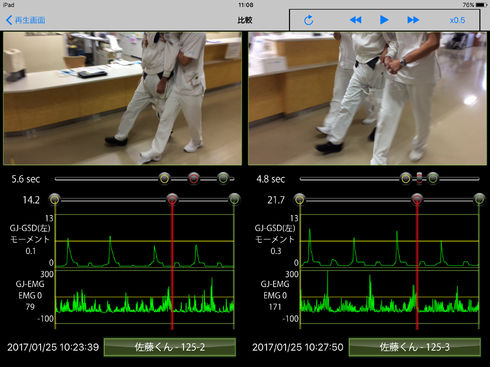Change playback speed x0.5
The image size is (490, 367).
(457, 20)
